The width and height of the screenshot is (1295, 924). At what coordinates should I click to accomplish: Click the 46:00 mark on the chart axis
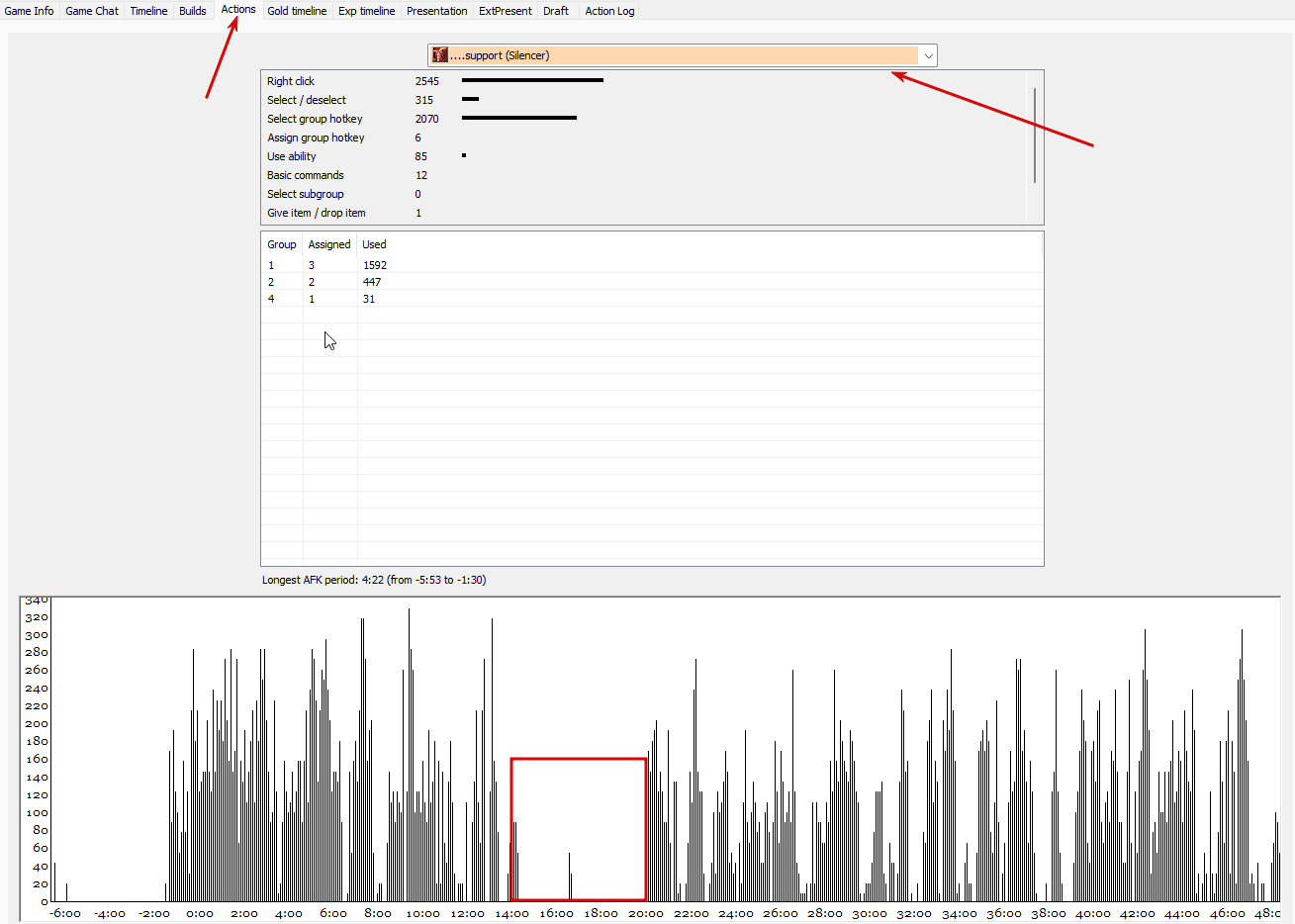(x=1227, y=913)
